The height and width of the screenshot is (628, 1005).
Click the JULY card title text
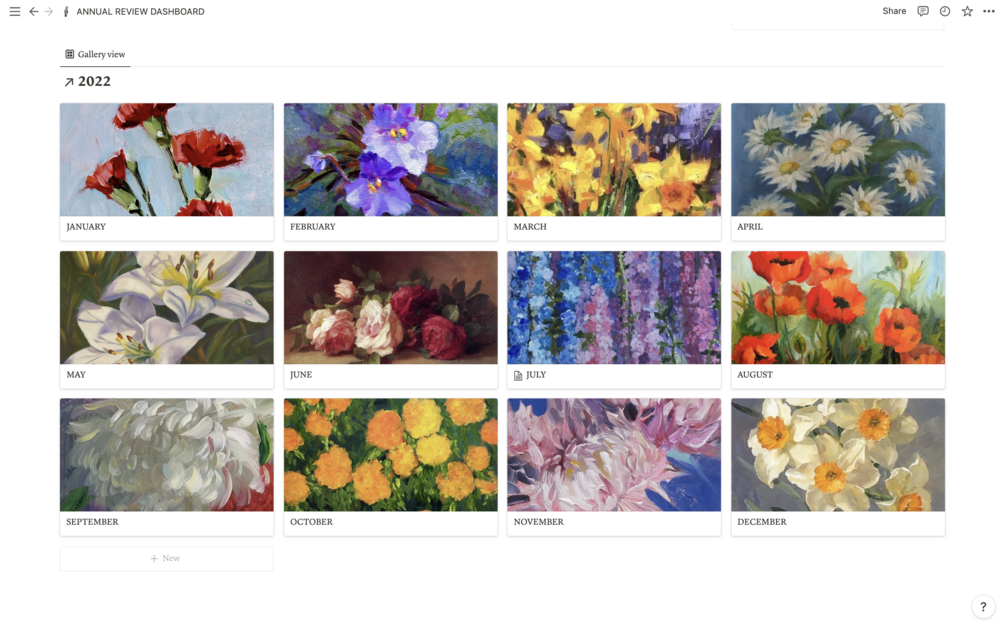tap(536, 375)
